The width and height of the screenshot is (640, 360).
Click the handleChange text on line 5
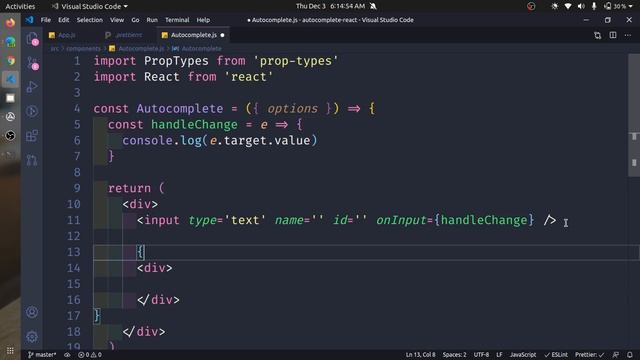tap(194, 124)
